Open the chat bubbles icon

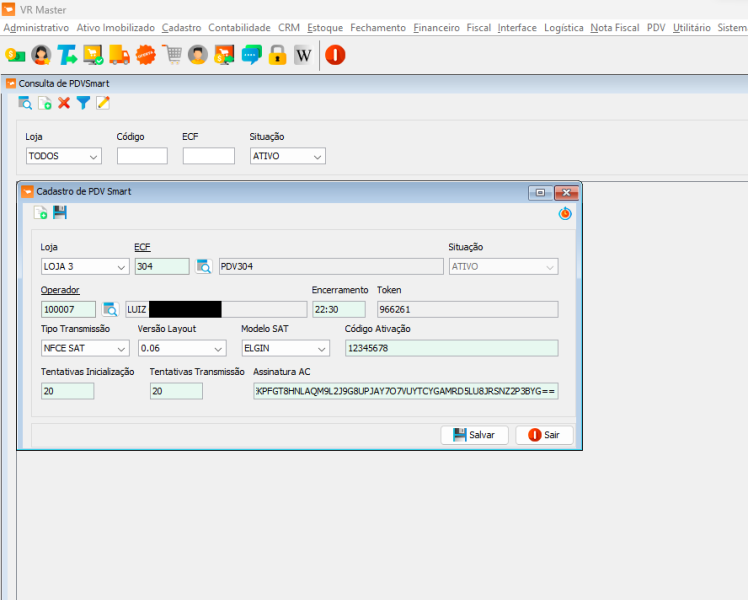[x=251, y=55]
